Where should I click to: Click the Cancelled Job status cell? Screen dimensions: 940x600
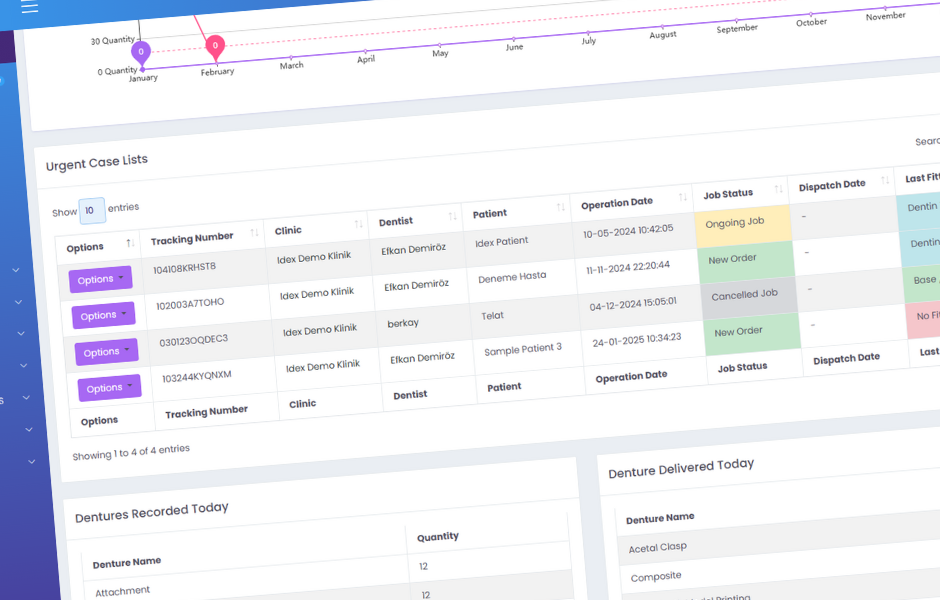tap(748, 296)
